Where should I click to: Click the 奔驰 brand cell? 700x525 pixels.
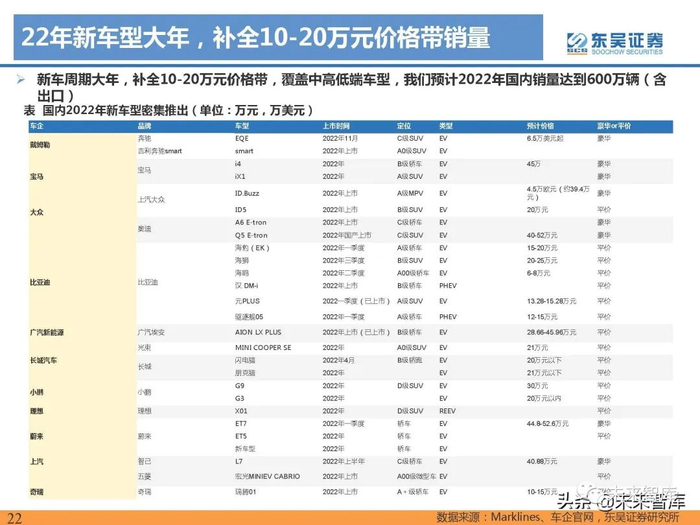(145, 138)
